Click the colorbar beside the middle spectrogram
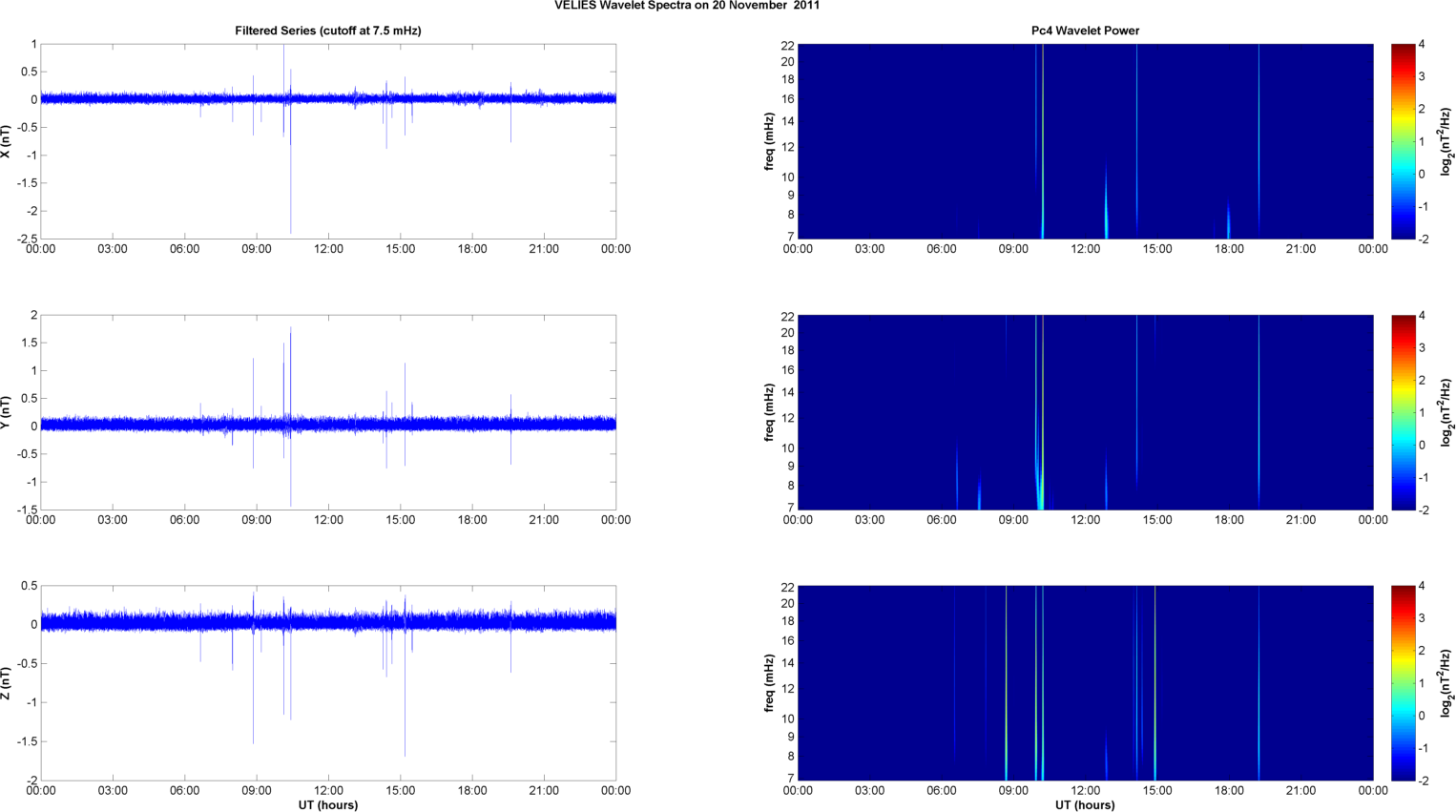 coord(1403,412)
